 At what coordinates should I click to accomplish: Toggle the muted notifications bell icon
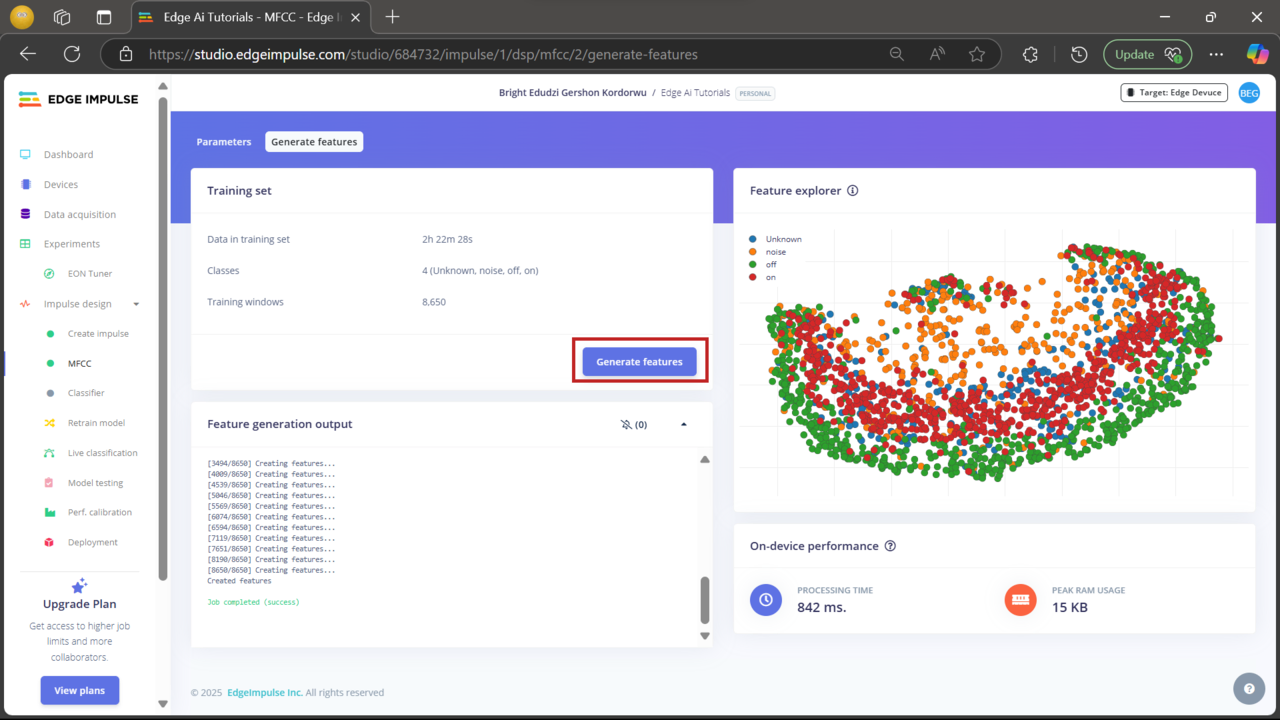coord(627,425)
